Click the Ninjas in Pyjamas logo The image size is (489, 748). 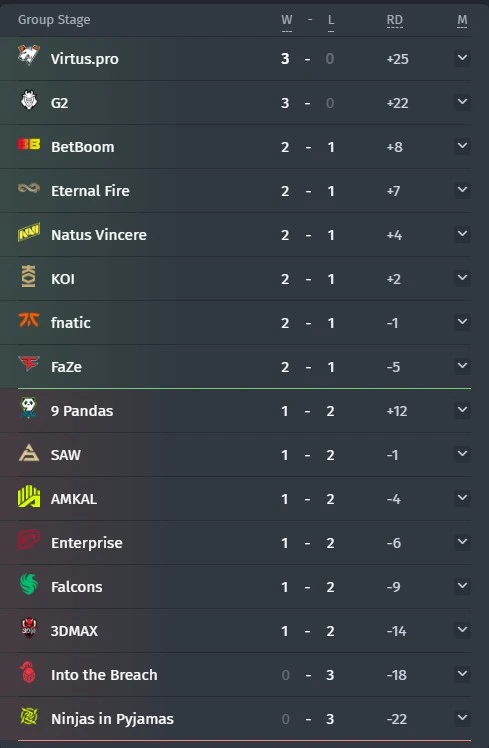coord(29,716)
